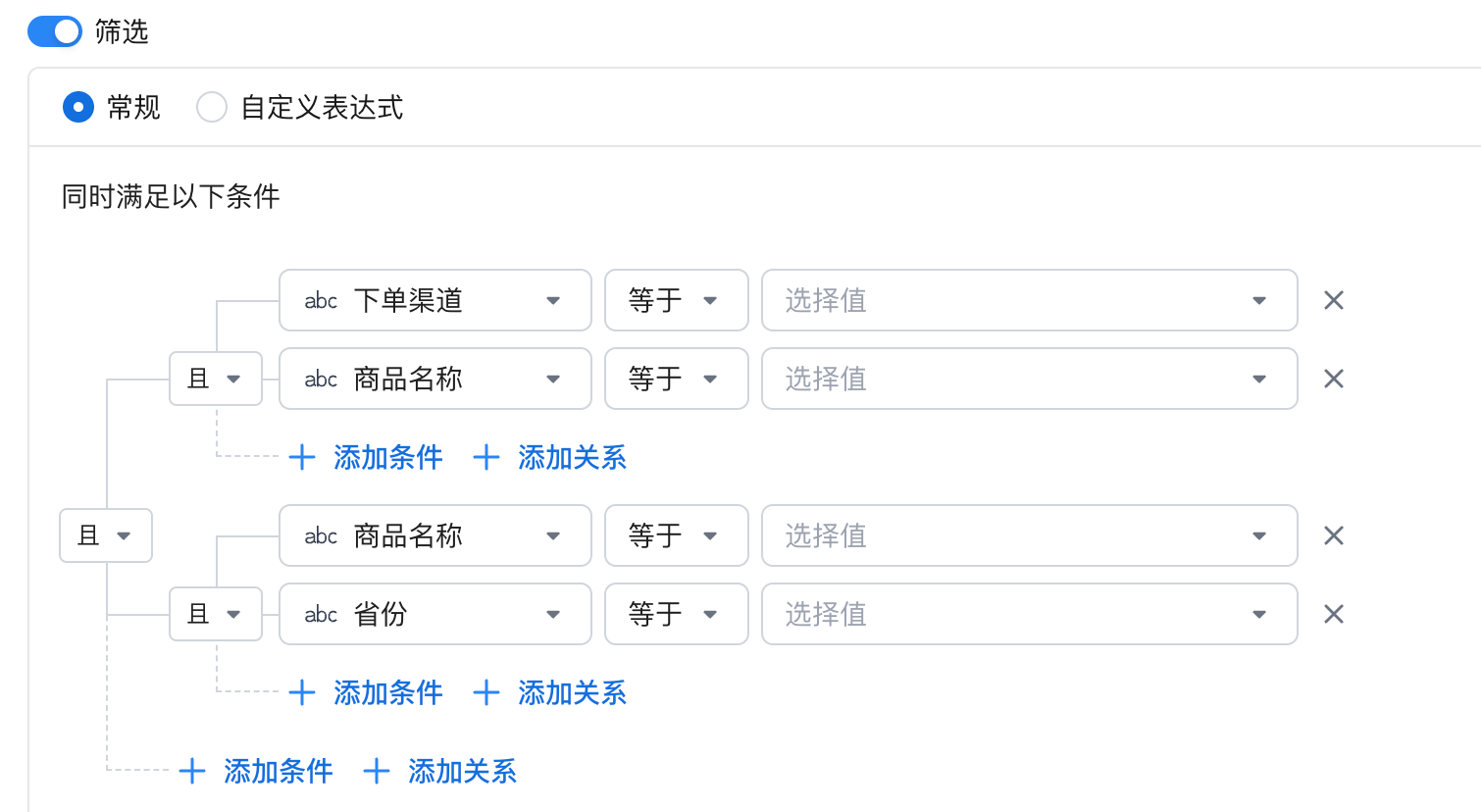Click the bottom-most 添加条件 link

(x=279, y=771)
